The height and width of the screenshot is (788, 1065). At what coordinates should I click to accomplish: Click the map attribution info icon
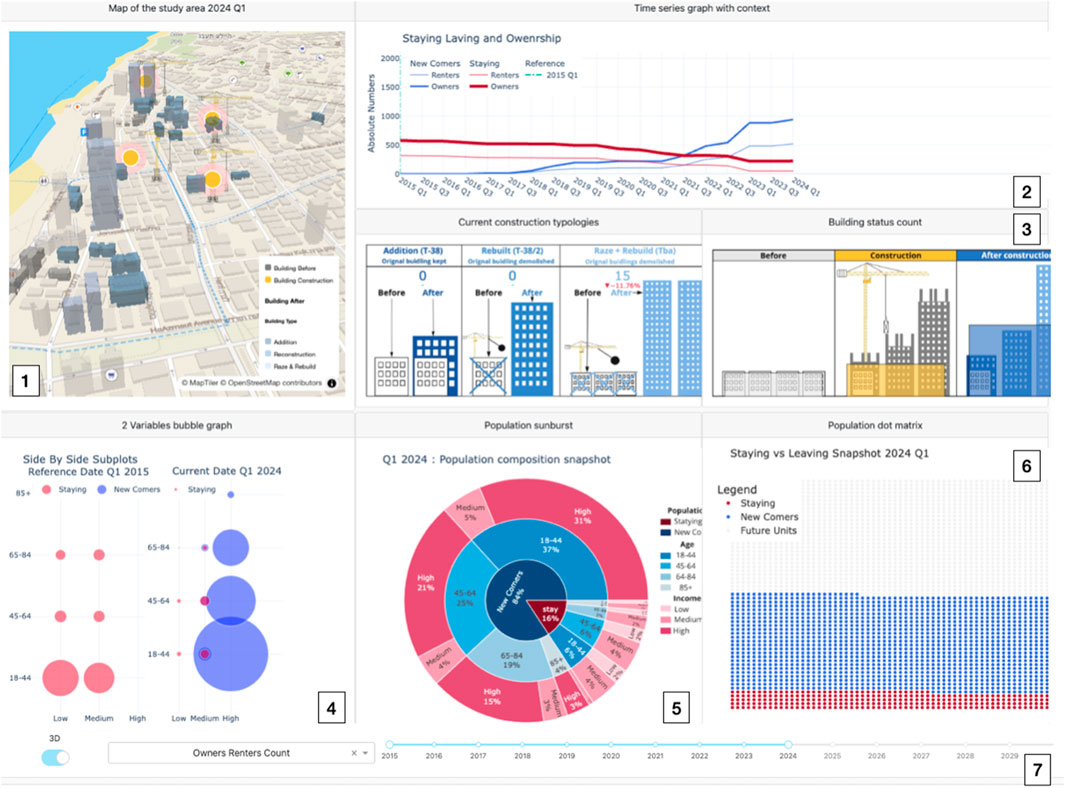tap(331, 383)
